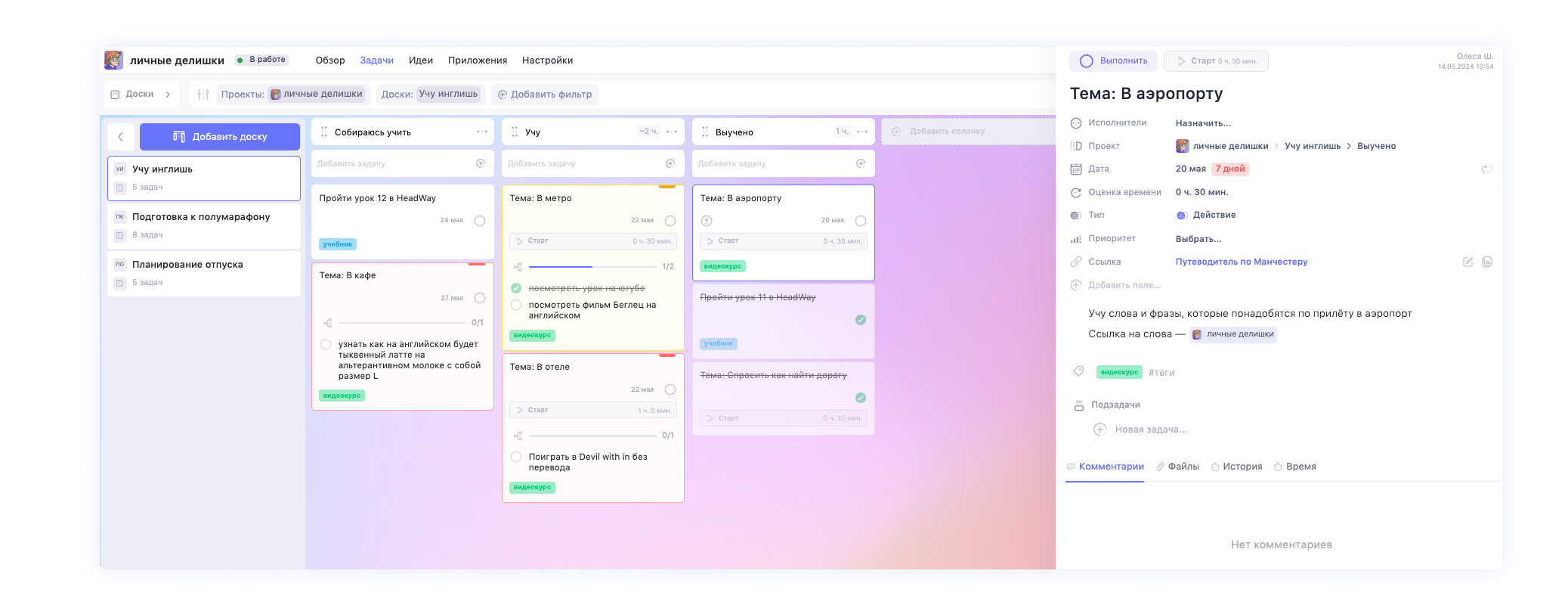The height and width of the screenshot is (605, 1568).
Task: Click the repeat icon in the Дата row
Action: pyautogui.click(x=1486, y=169)
